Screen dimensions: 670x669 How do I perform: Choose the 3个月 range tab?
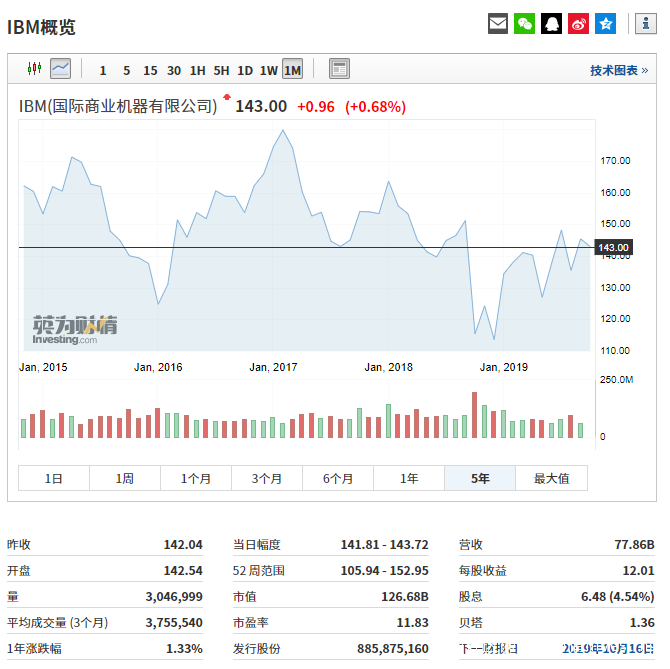[267, 478]
